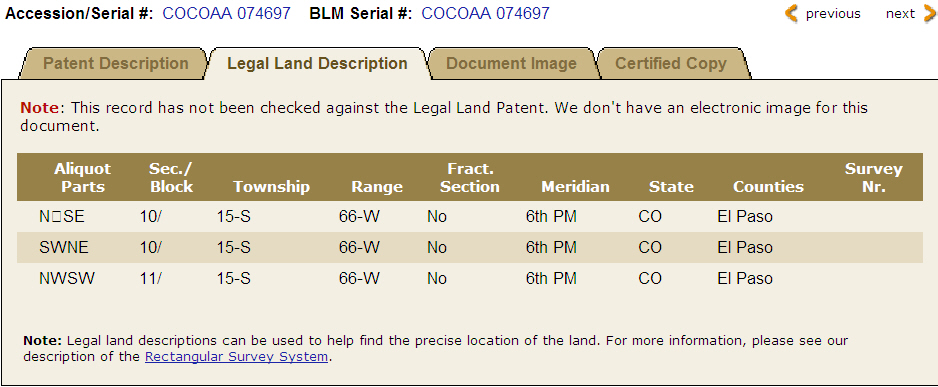Viewport: 938px width, 387px height.
Task: Select the Legal Land Description tab
Action: pos(317,63)
